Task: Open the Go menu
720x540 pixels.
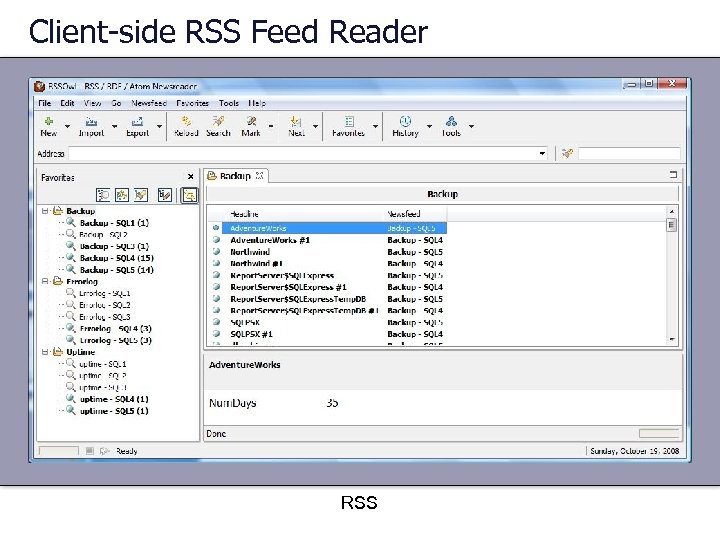Action: point(116,103)
